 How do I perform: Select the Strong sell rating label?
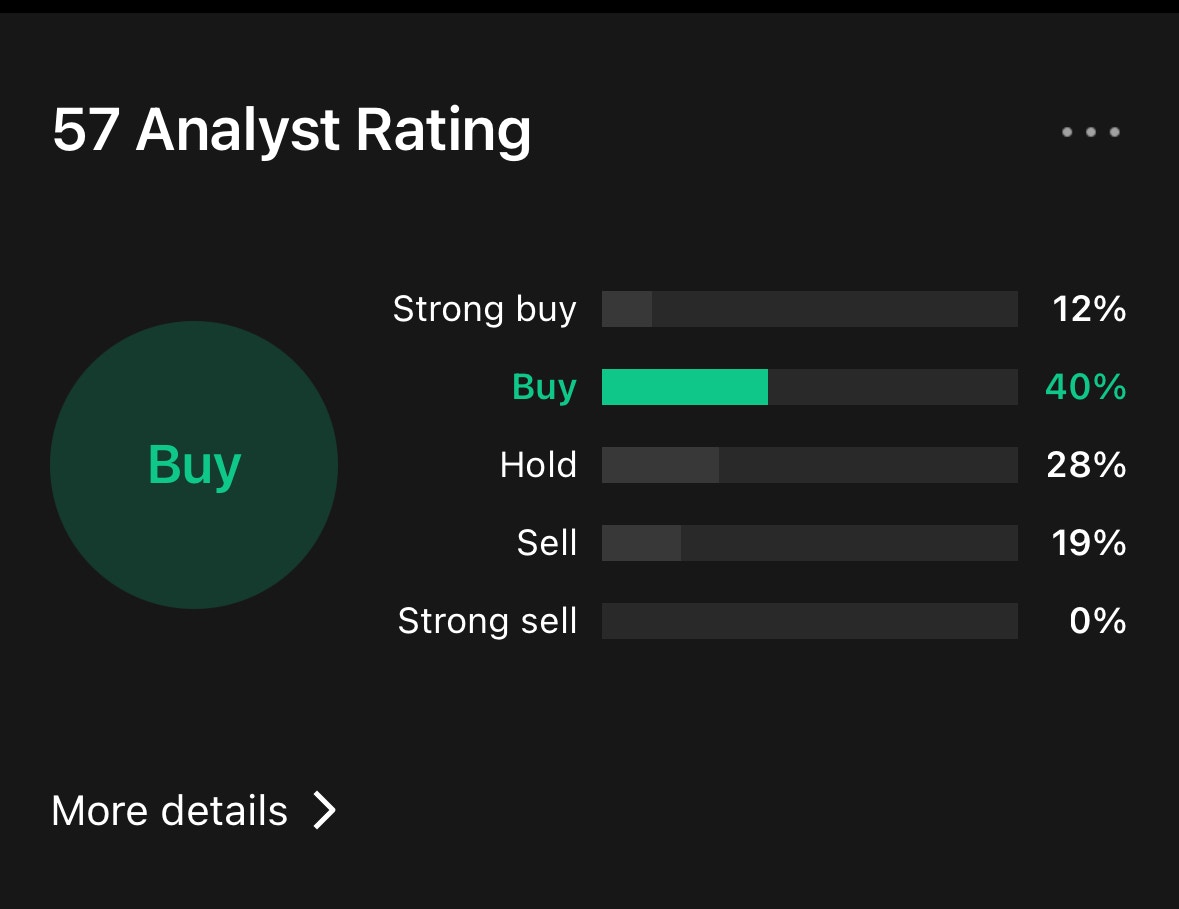pos(487,621)
